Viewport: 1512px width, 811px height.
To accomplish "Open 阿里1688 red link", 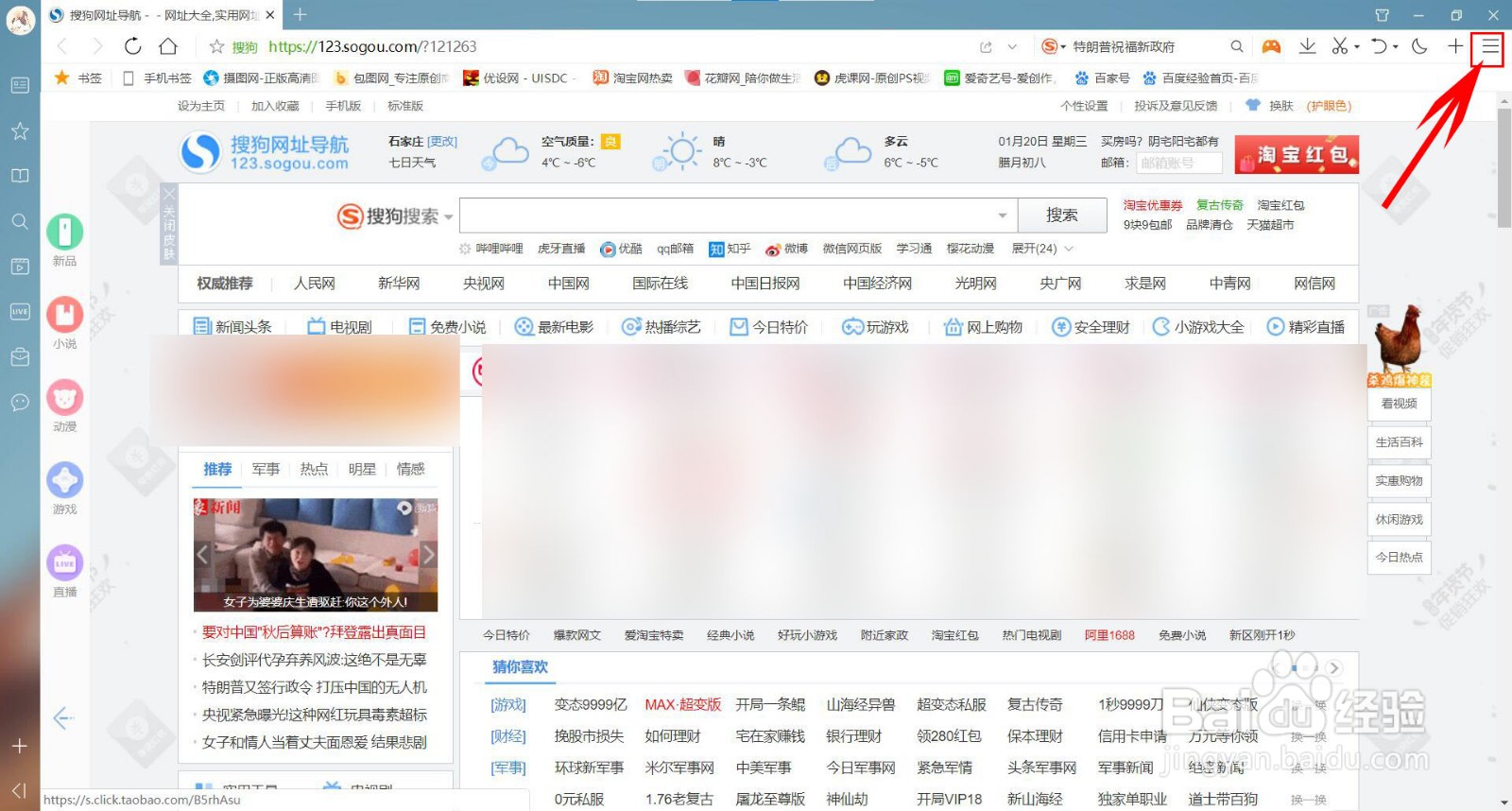I will [1109, 635].
